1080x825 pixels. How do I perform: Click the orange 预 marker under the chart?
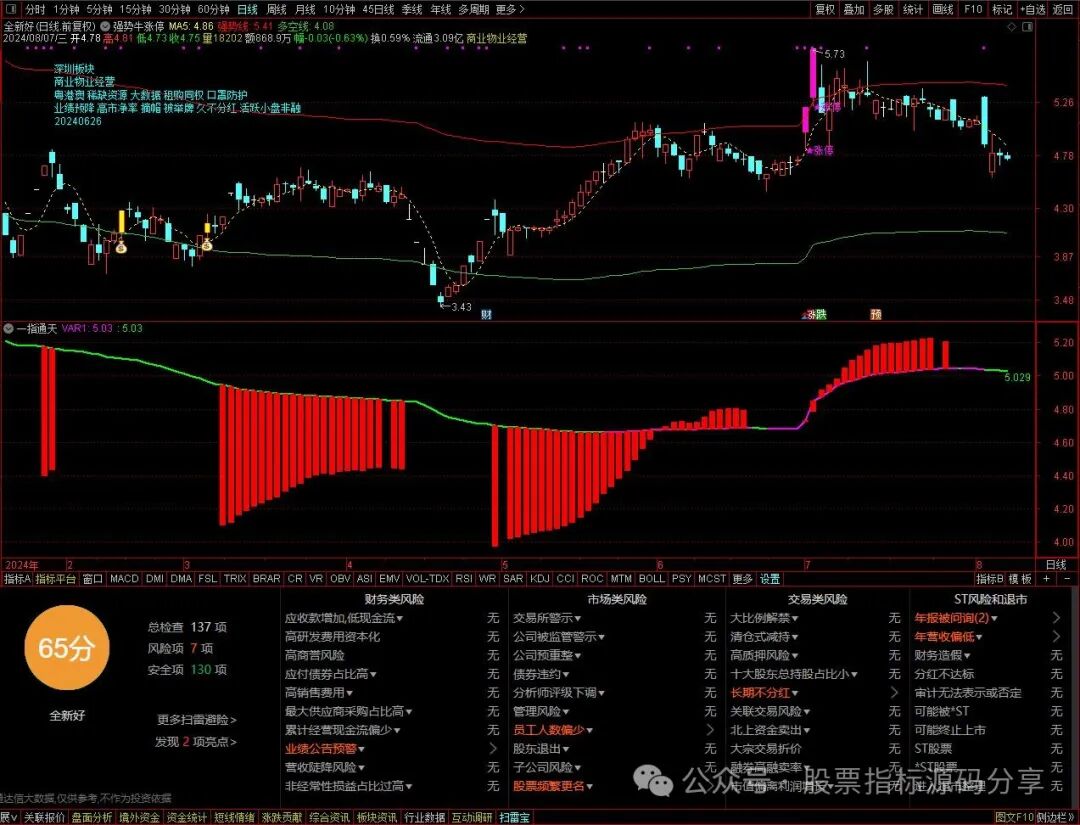(875, 315)
